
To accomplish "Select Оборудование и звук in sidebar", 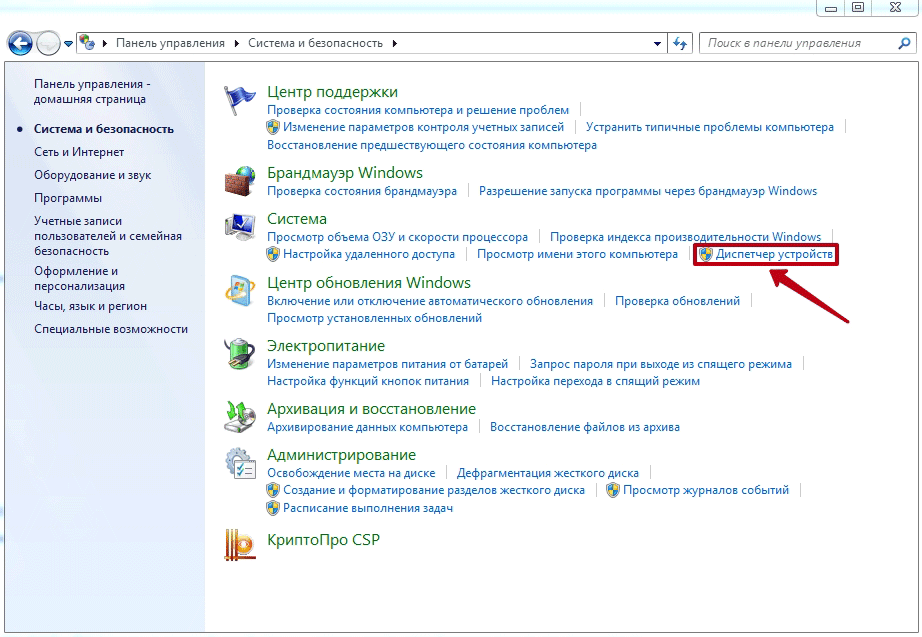I will (x=92, y=175).
